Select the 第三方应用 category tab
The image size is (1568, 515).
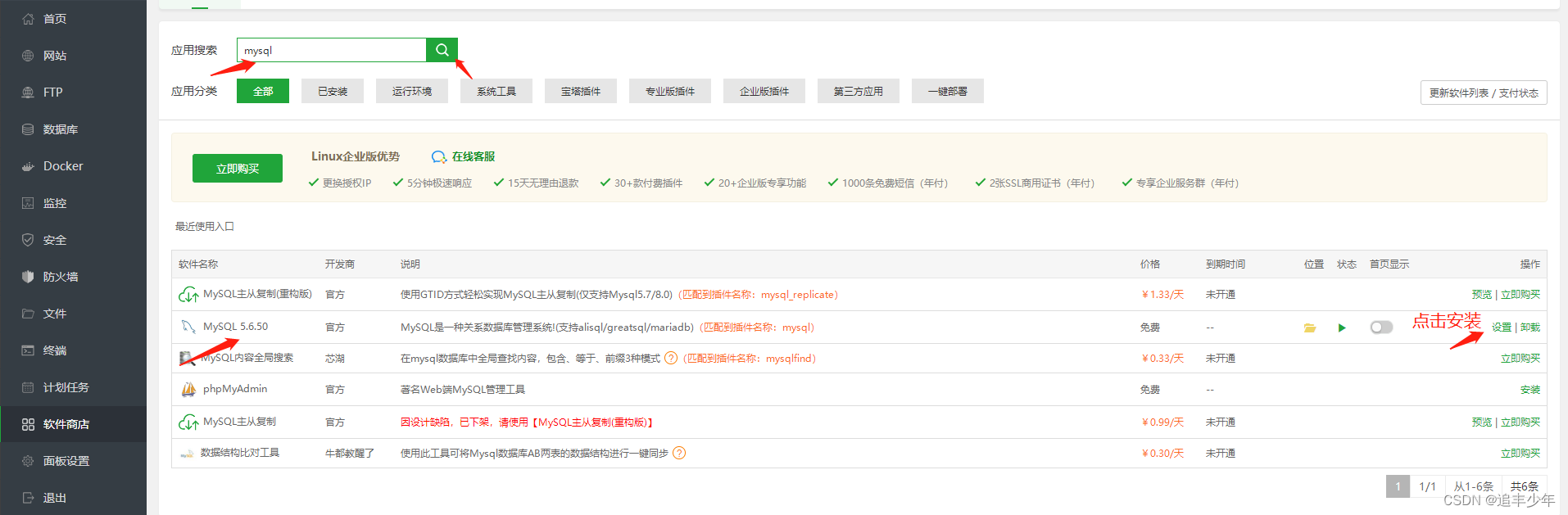tap(859, 91)
